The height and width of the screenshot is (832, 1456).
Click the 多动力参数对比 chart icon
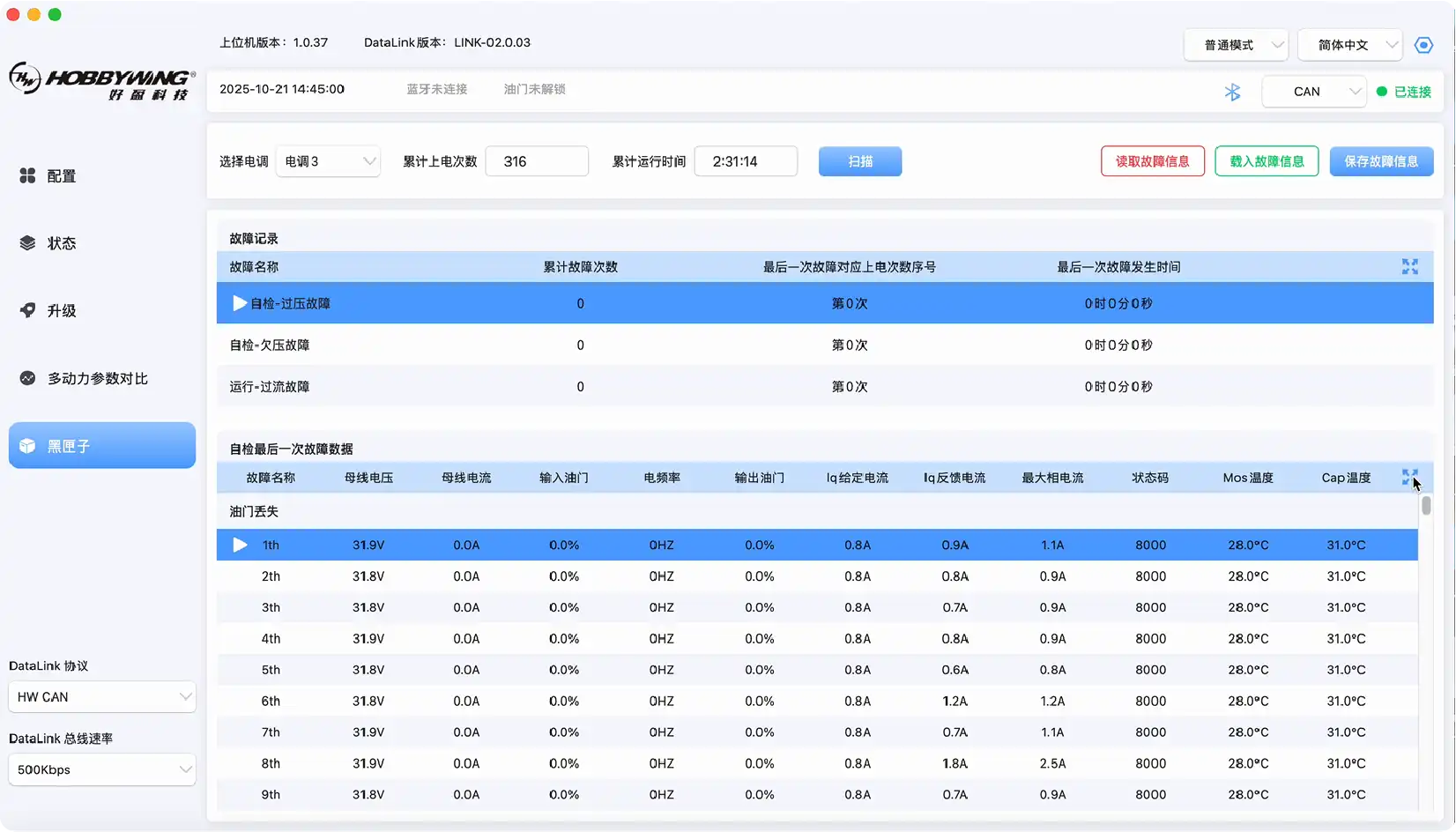[27, 378]
